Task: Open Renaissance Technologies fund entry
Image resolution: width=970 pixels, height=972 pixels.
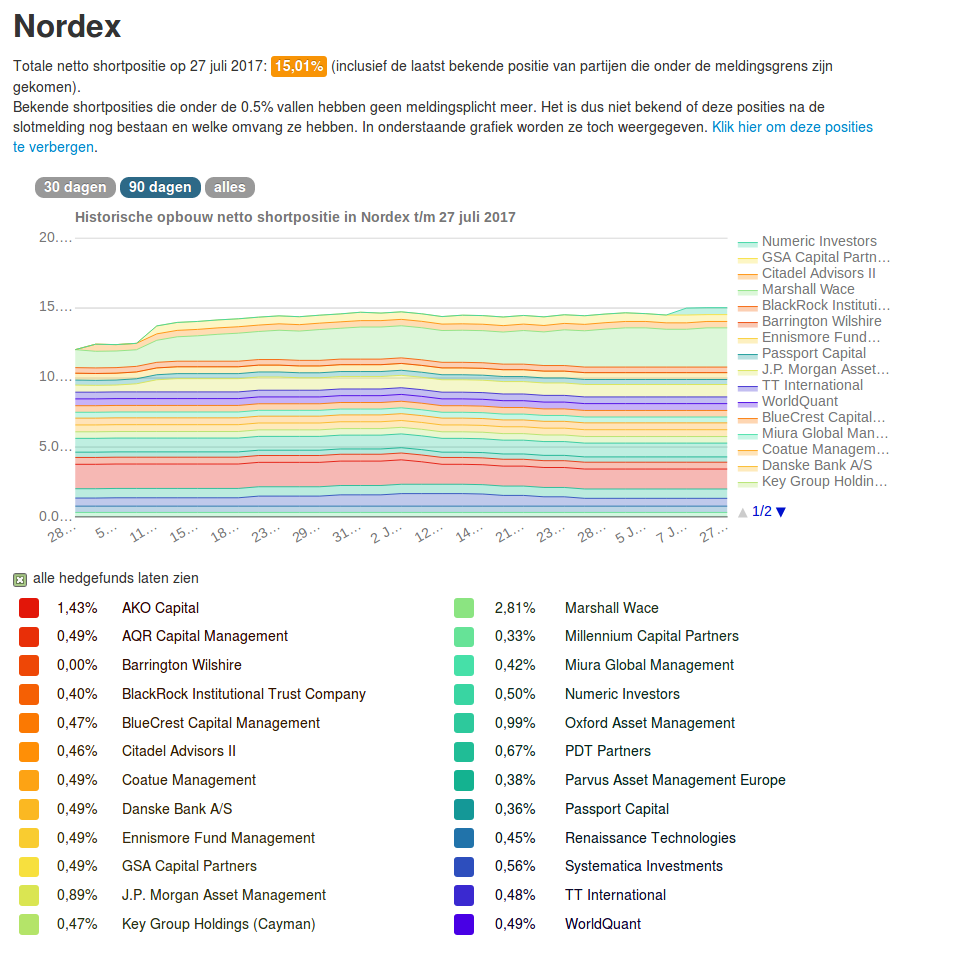Action: point(650,838)
